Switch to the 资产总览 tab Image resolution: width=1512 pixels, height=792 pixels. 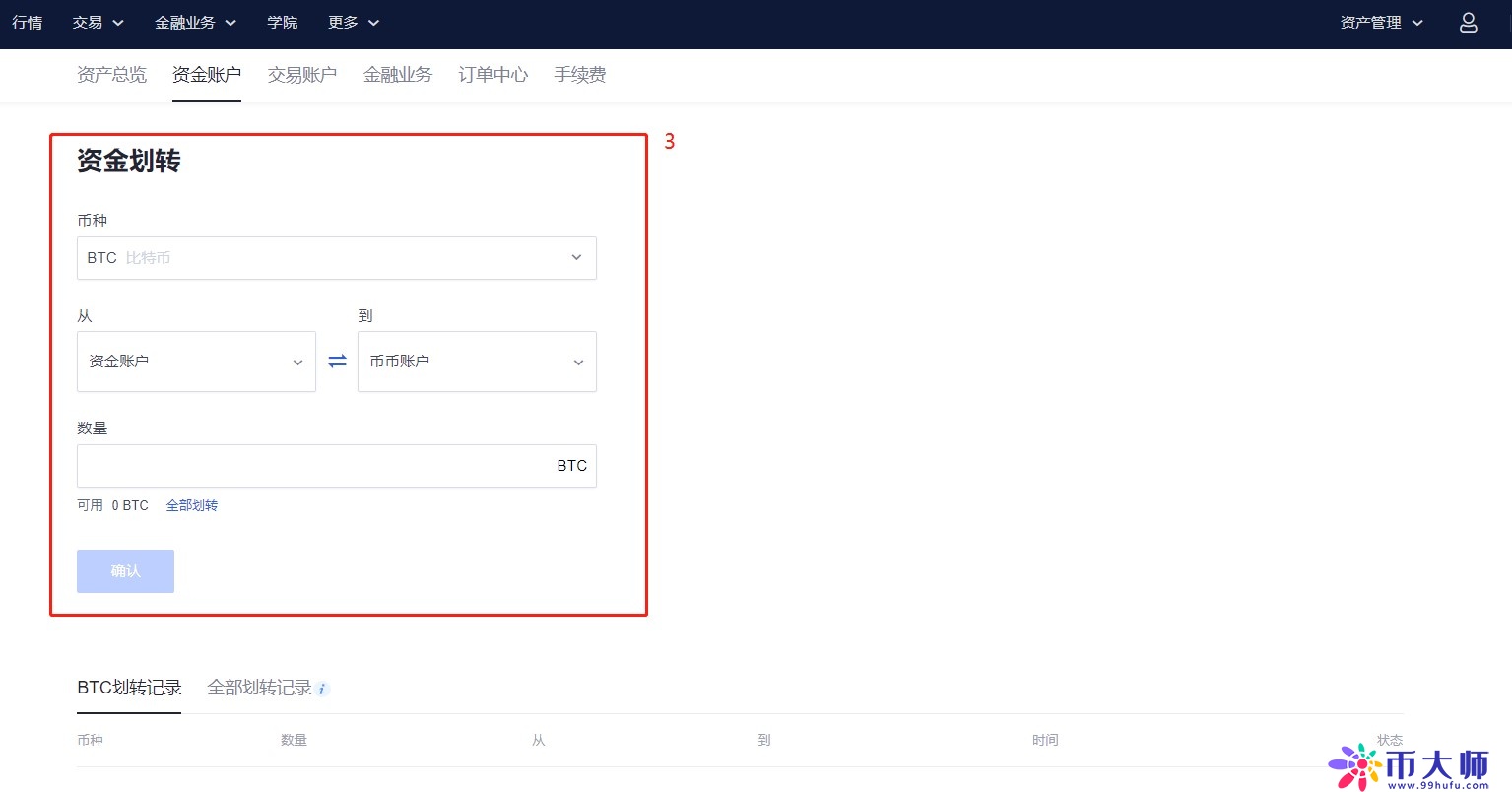click(x=110, y=74)
